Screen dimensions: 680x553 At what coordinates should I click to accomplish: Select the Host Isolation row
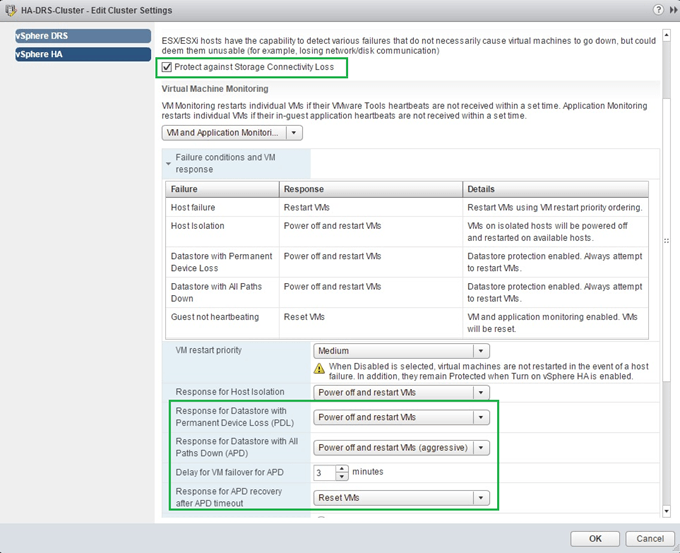[x=407, y=232]
